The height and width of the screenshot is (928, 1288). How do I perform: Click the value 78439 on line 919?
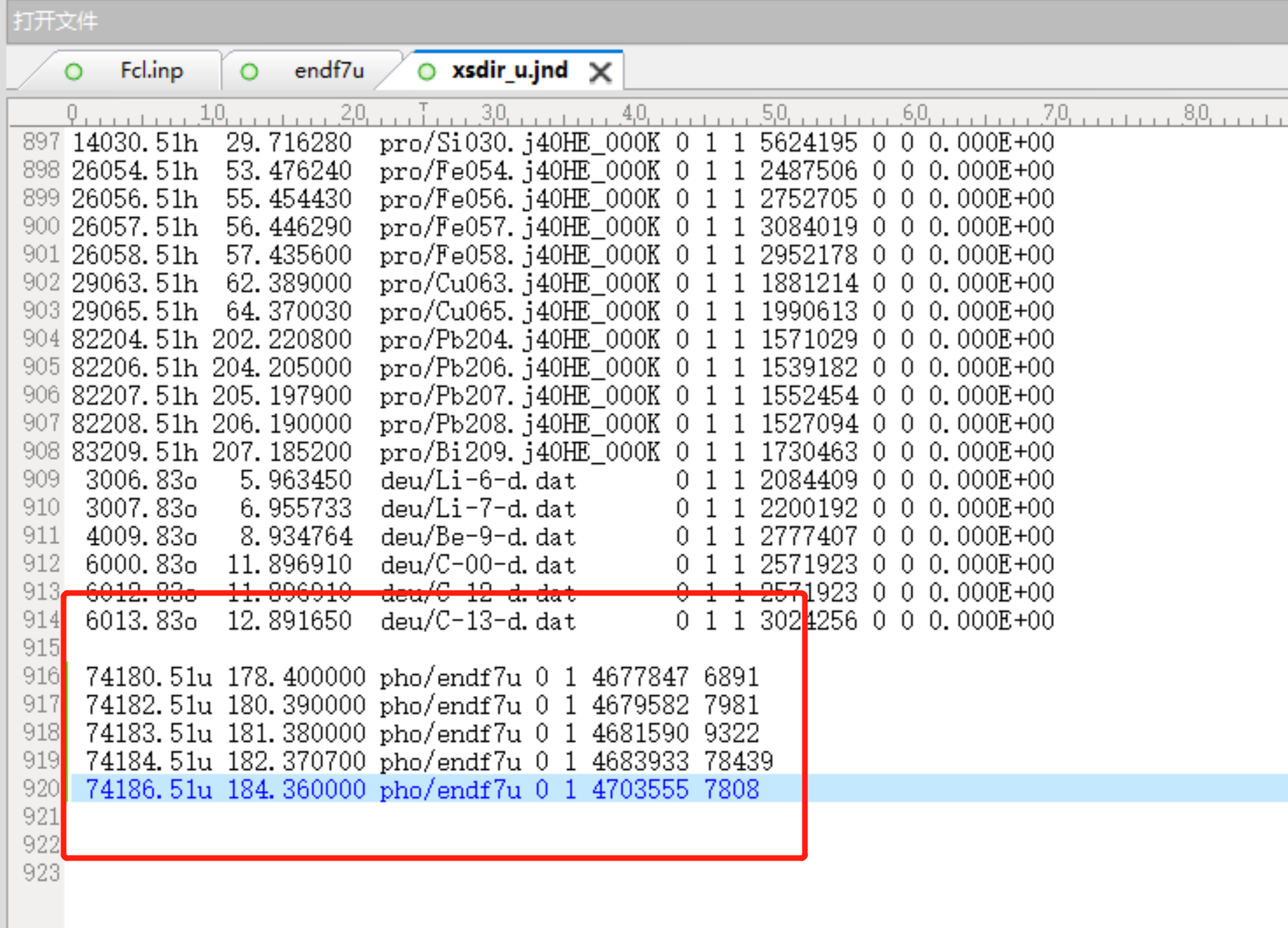738,761
